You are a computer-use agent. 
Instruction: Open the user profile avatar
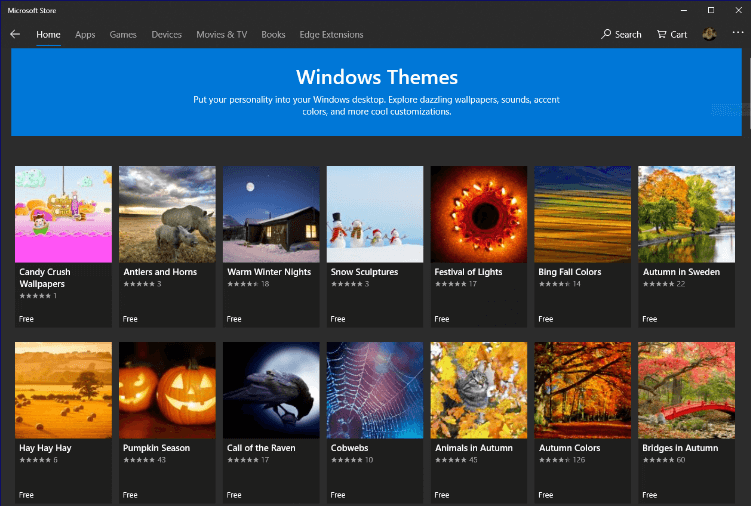709,34
